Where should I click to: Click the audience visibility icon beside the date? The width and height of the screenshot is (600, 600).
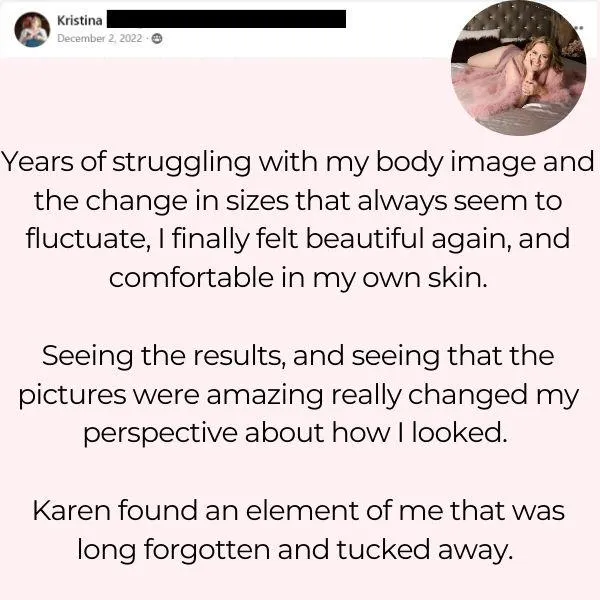point(157,38)
